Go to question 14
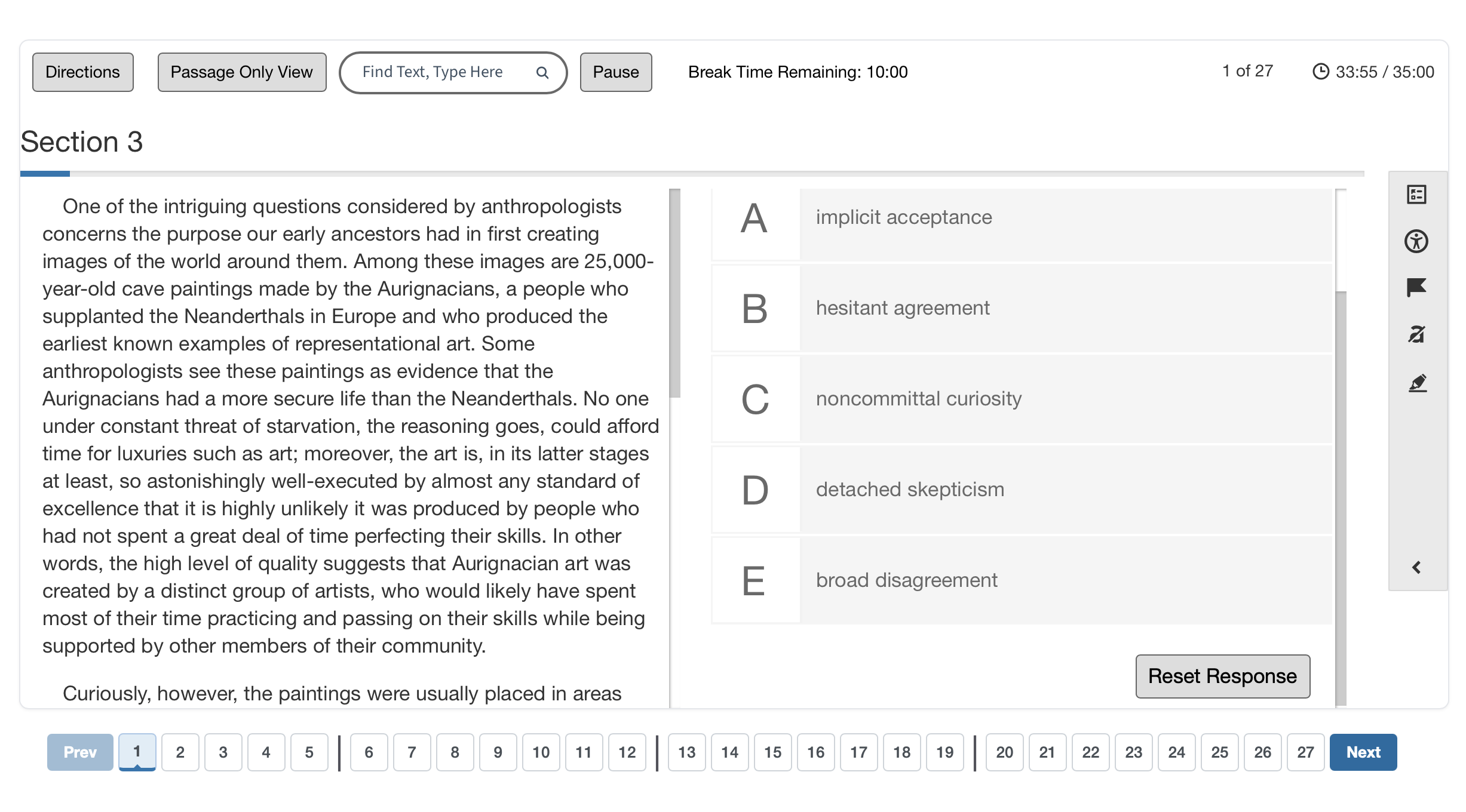Viewport: 1466px width, 812px height. [x=729, y=752]
